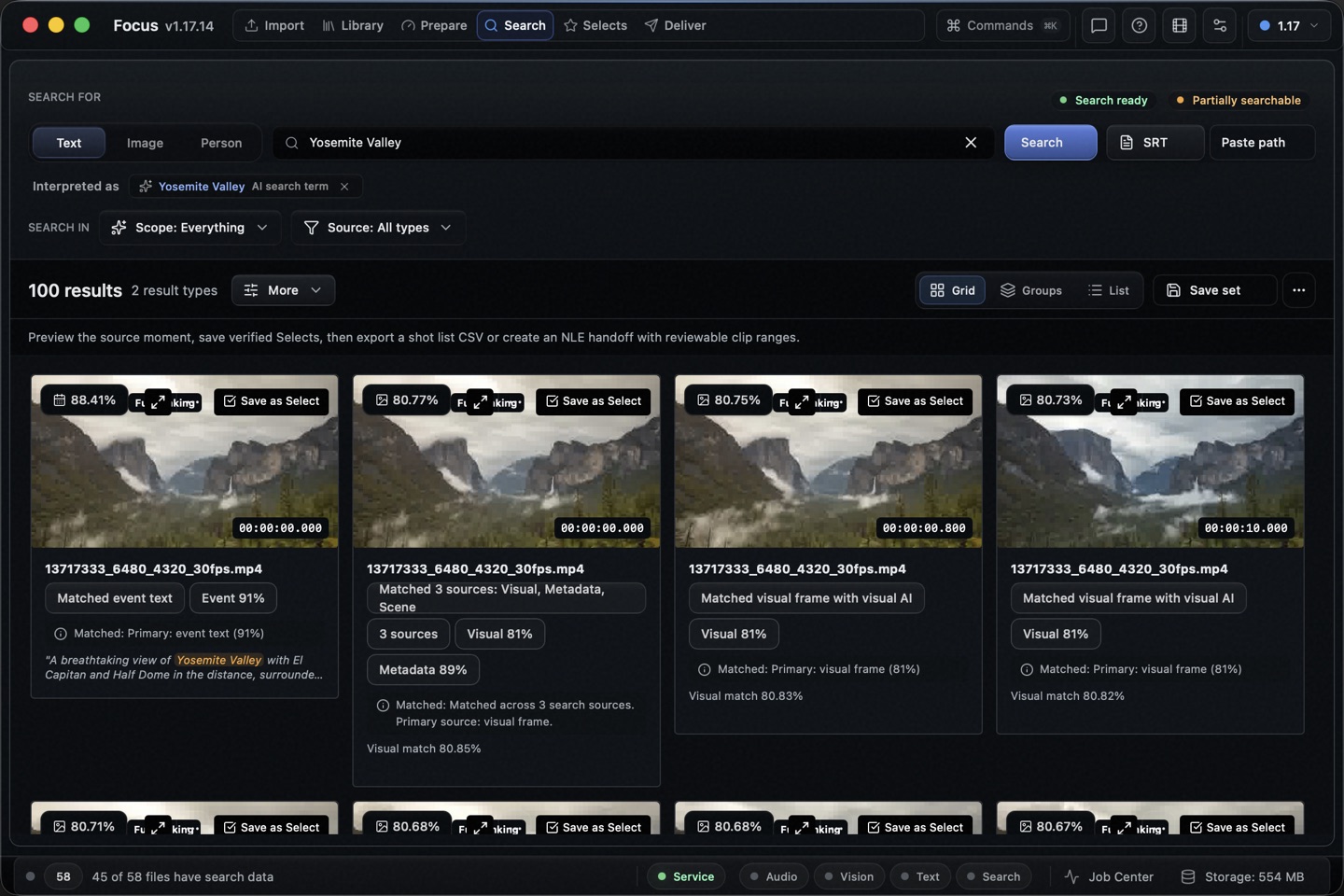
Task: Open Job Center from status bar
Action: pos(1109,876)
